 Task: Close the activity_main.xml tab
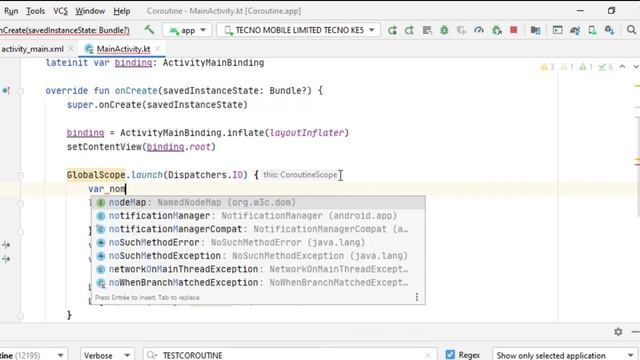point(71,49)
